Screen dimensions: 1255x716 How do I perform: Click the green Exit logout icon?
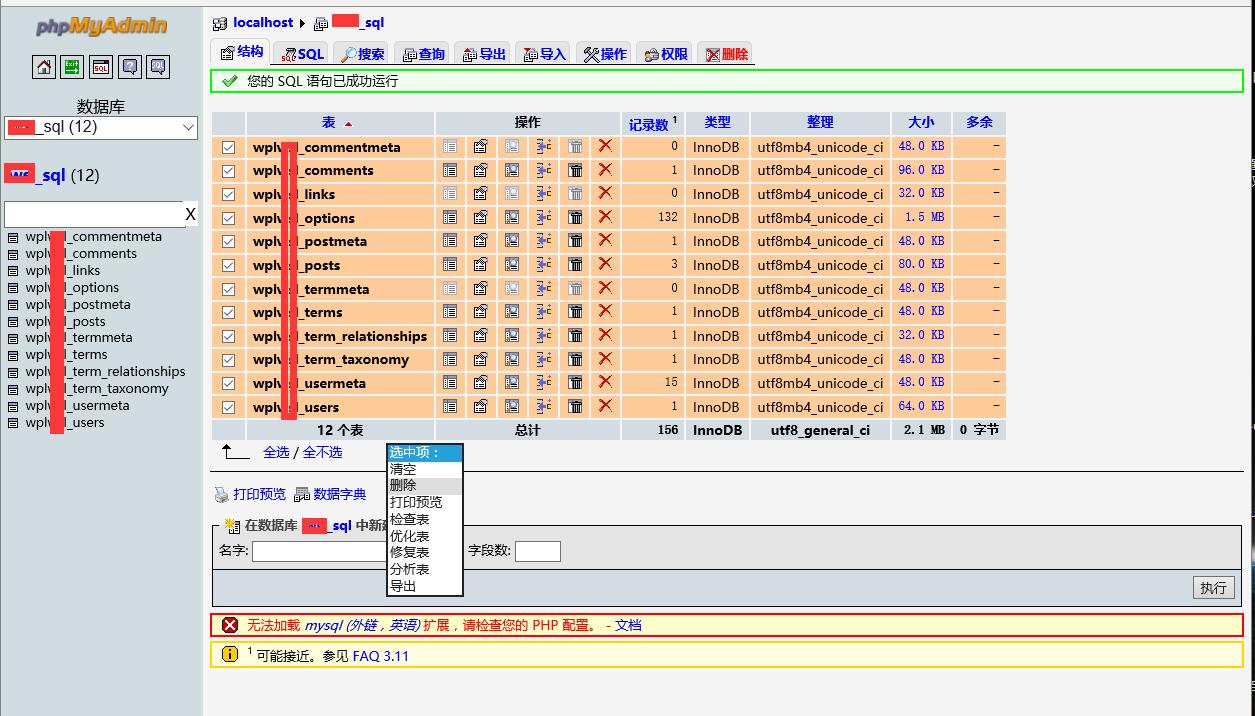72,67
